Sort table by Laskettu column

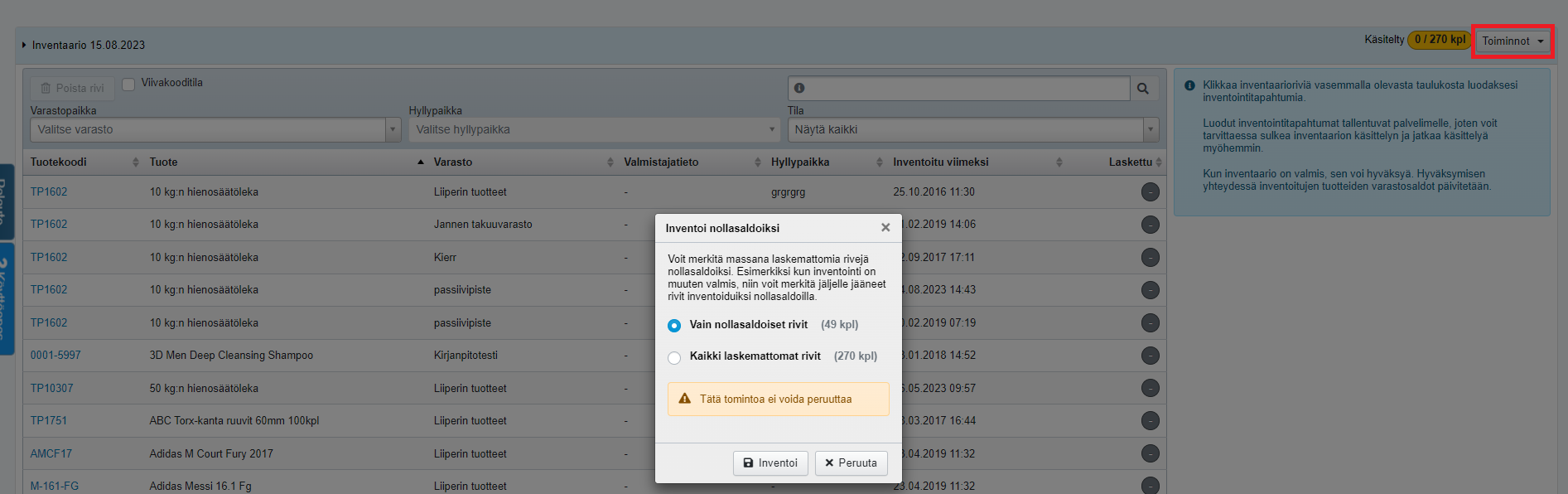pyautogui.click(x=1158, y=162)
